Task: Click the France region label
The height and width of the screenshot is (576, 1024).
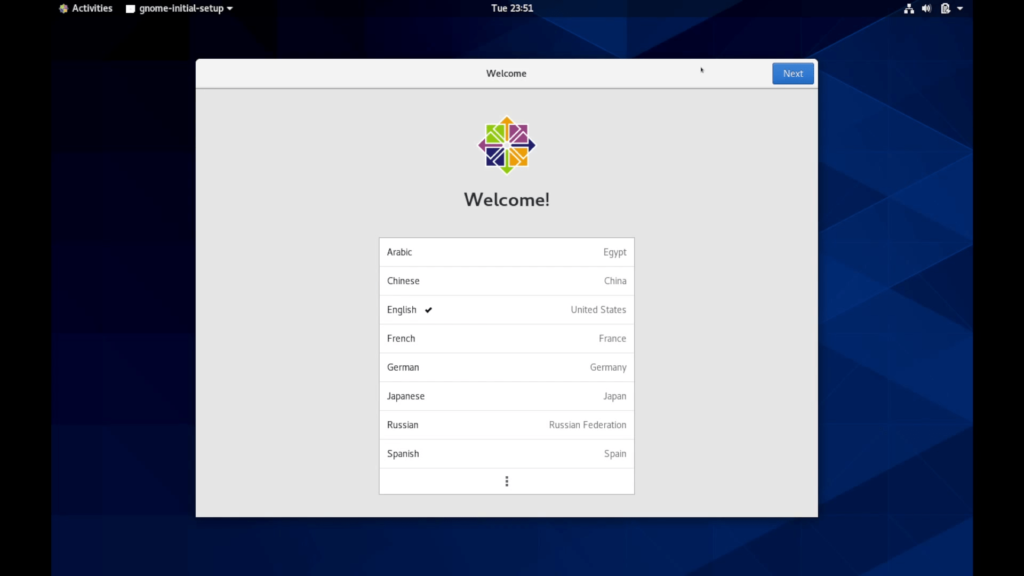Action: 613,338
